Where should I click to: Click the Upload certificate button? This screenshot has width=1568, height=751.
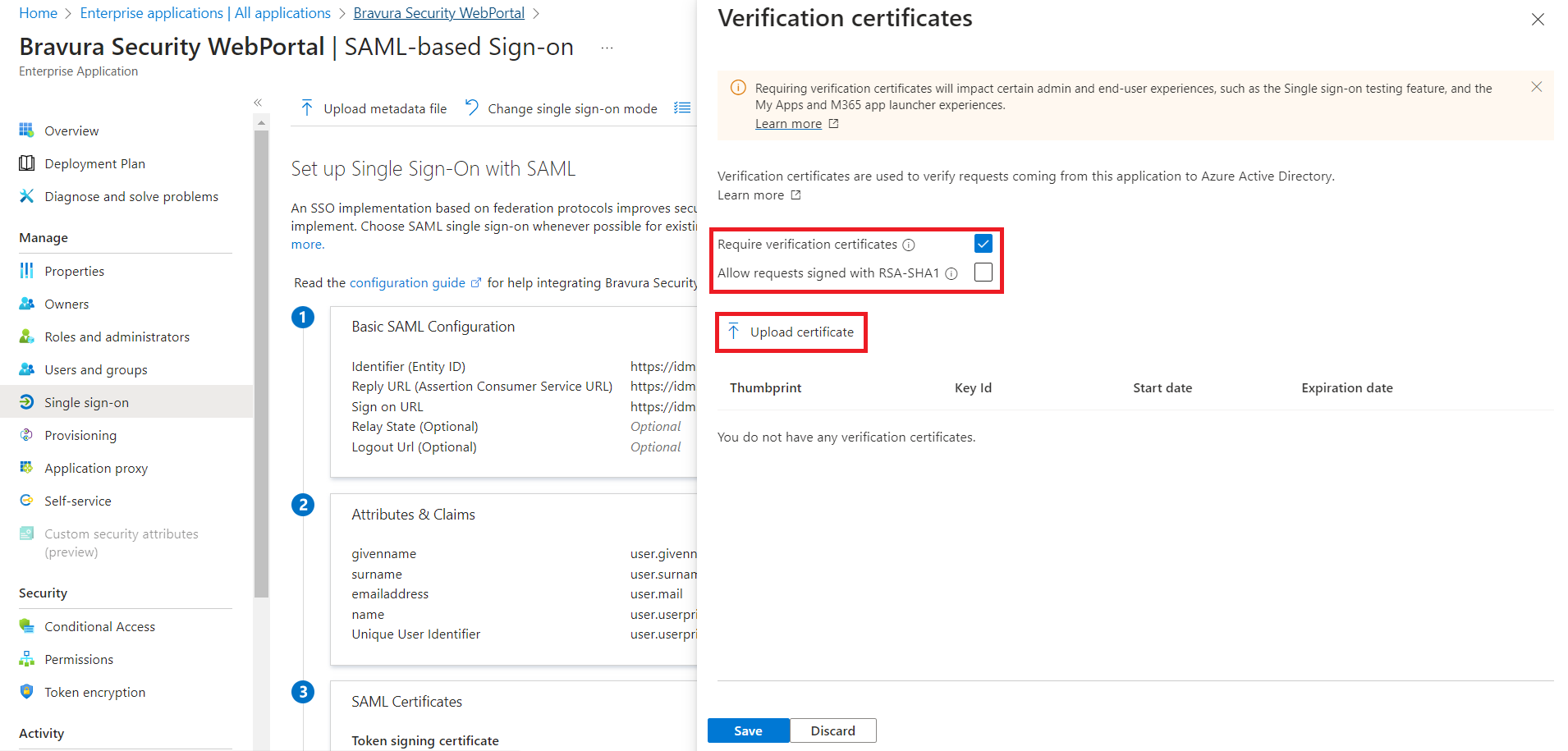click(791, 332)
